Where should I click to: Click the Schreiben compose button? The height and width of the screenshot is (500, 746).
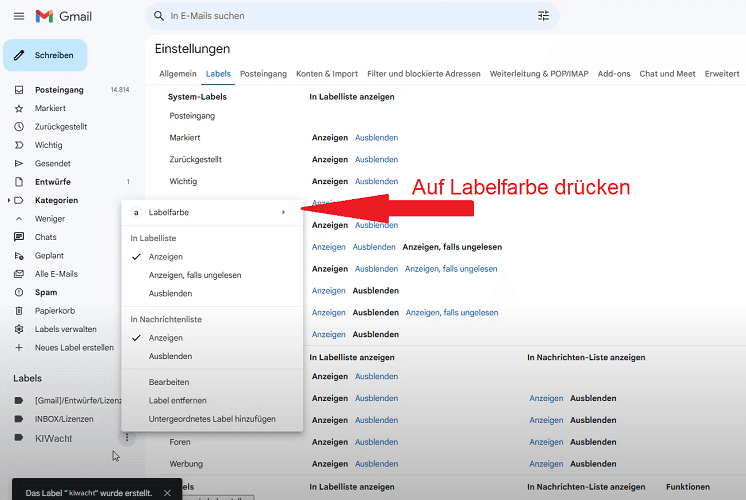[x=45, y=55]
